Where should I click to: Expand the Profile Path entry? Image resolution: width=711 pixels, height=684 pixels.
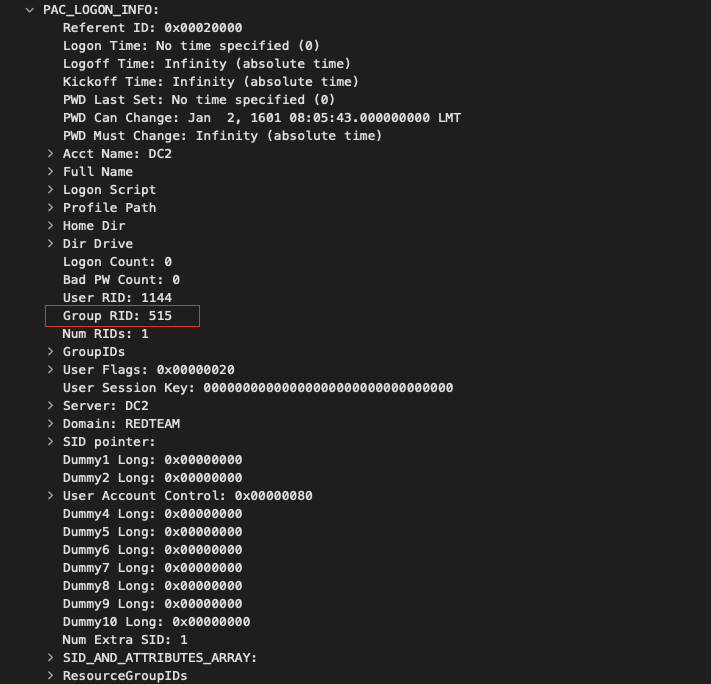[x=50, y=208]
